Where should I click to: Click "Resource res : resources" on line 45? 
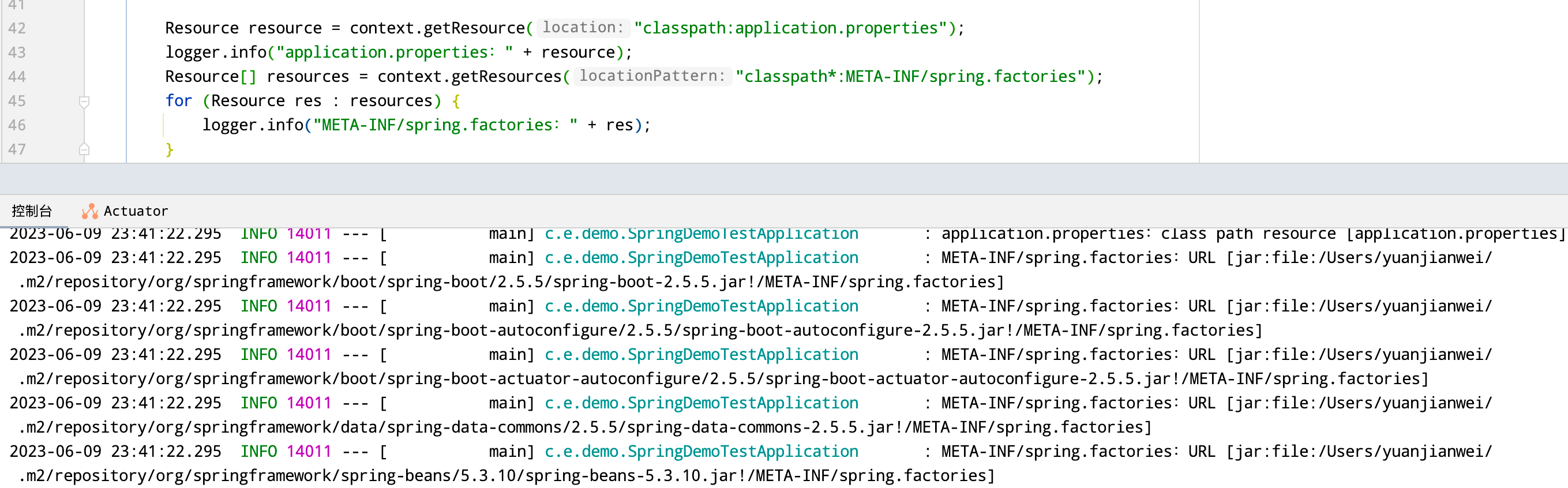(x=321, y=101)
